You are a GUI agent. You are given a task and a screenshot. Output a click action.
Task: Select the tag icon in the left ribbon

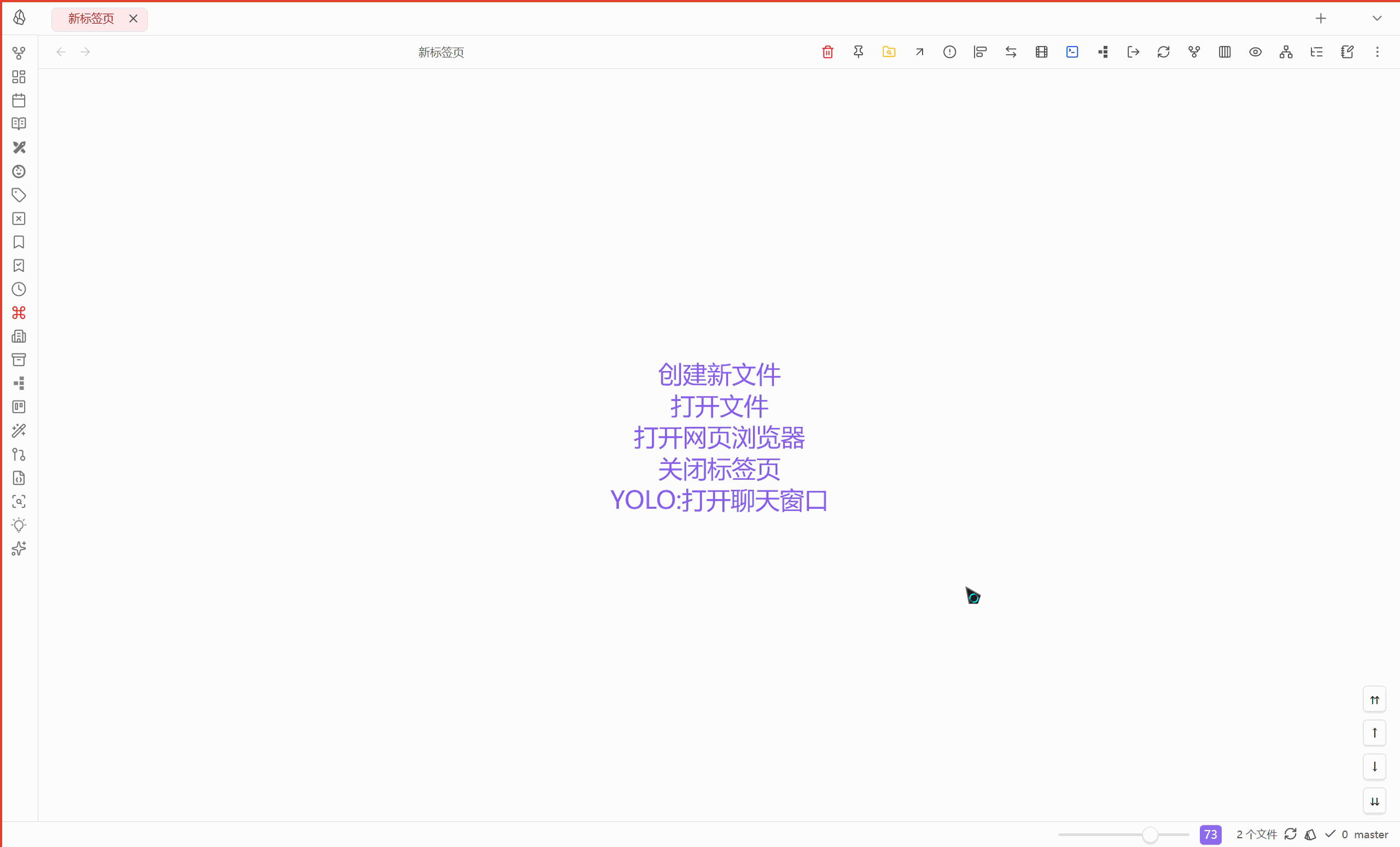click(19, 195)
